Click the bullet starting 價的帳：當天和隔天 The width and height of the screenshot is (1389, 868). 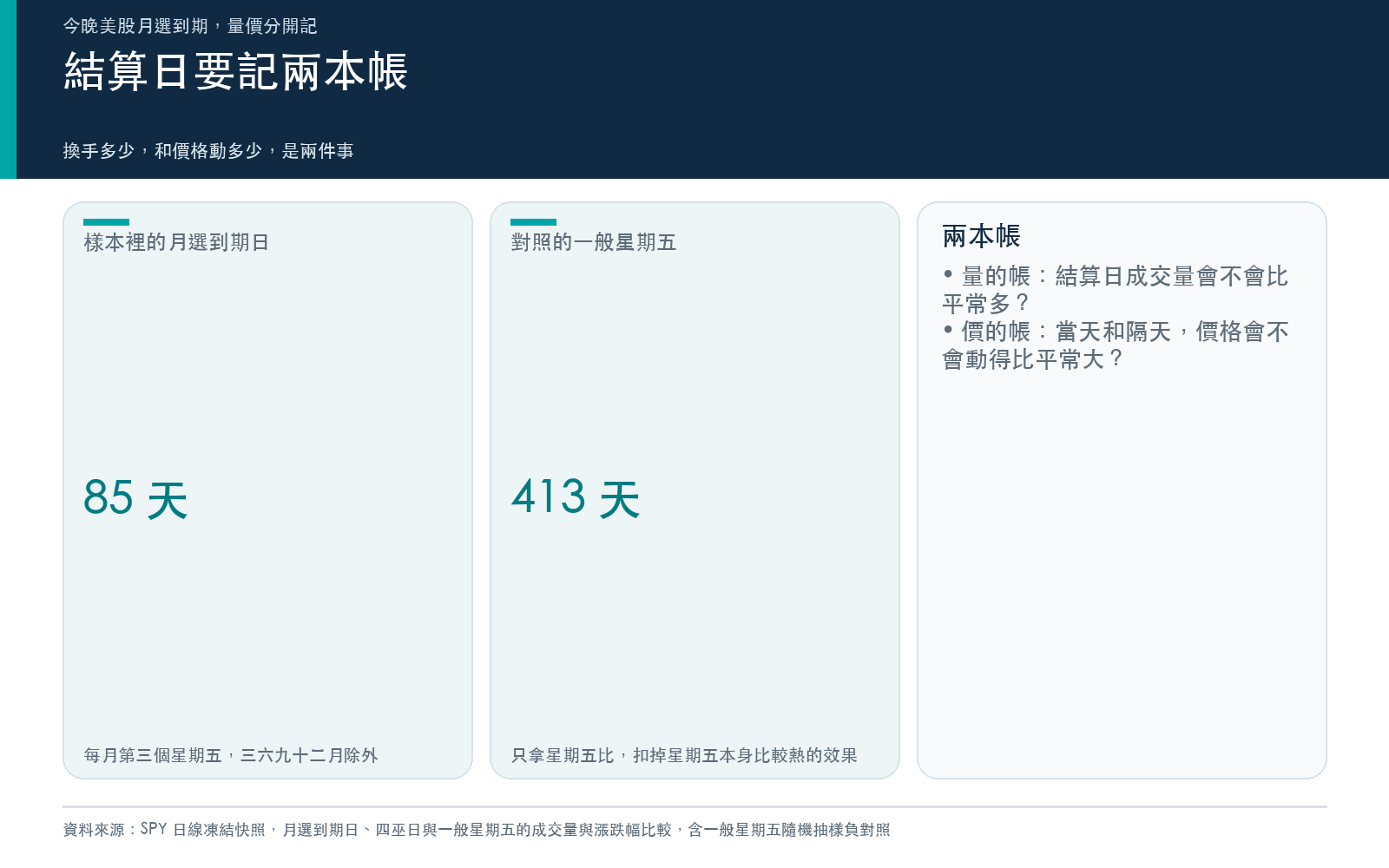point(1116,345)
